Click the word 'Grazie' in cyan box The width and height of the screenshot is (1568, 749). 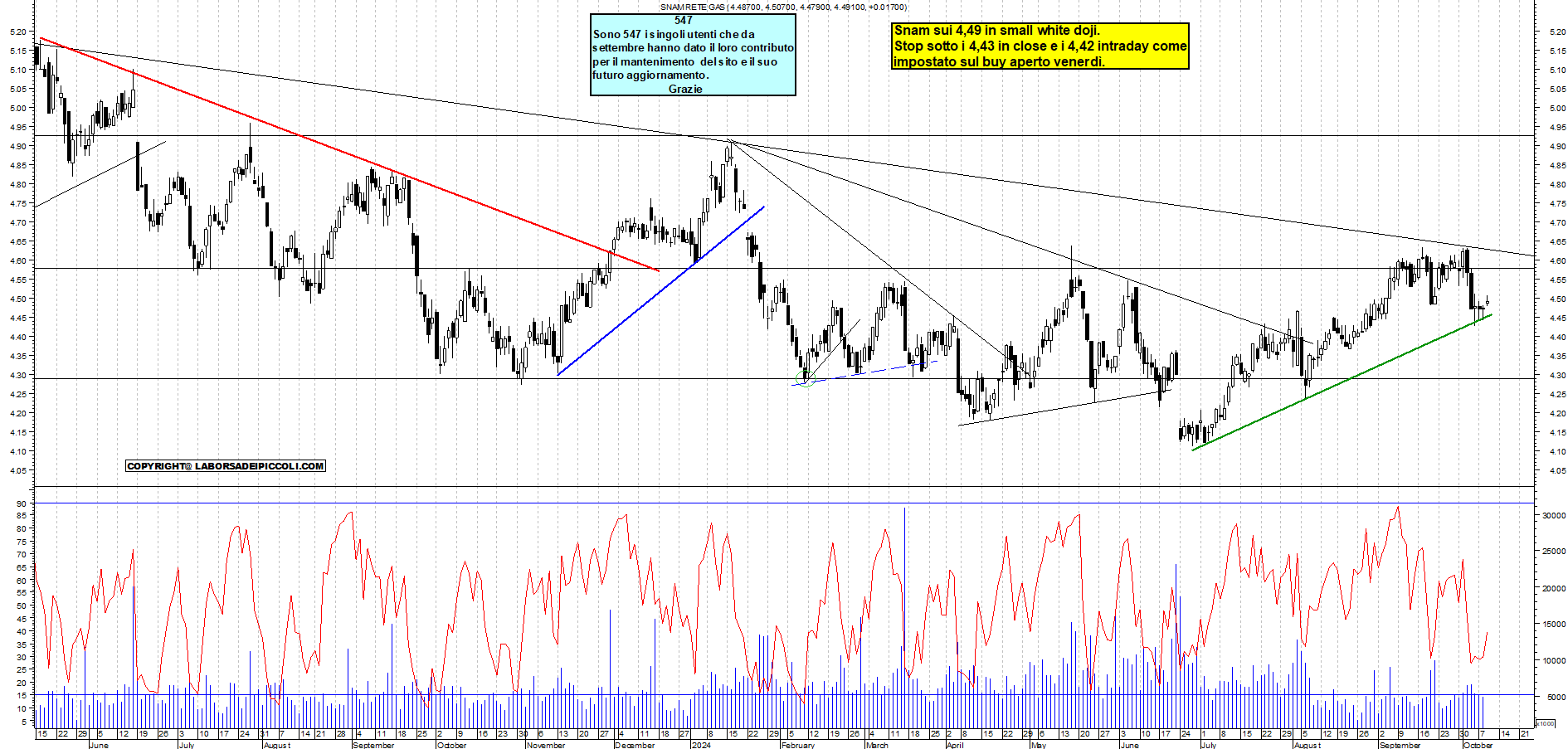coord(685,89)
